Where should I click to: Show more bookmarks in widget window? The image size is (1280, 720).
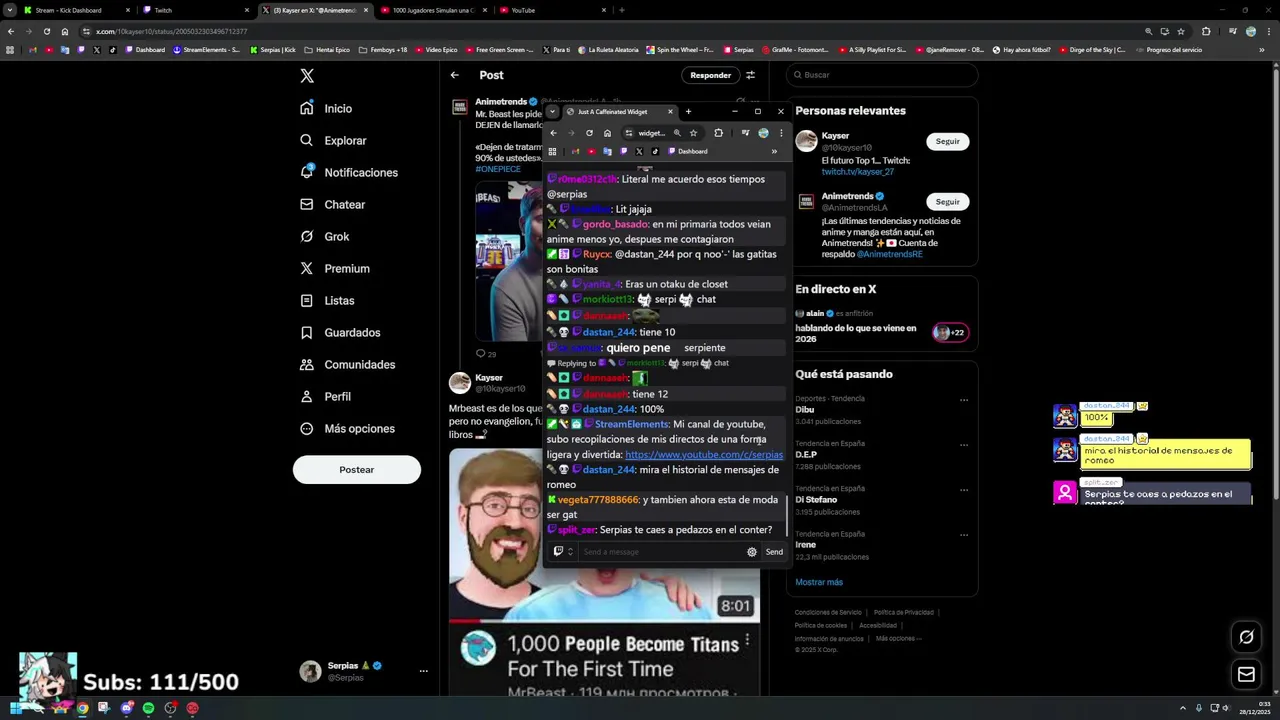pyautogui.click(x=774, y=152)
